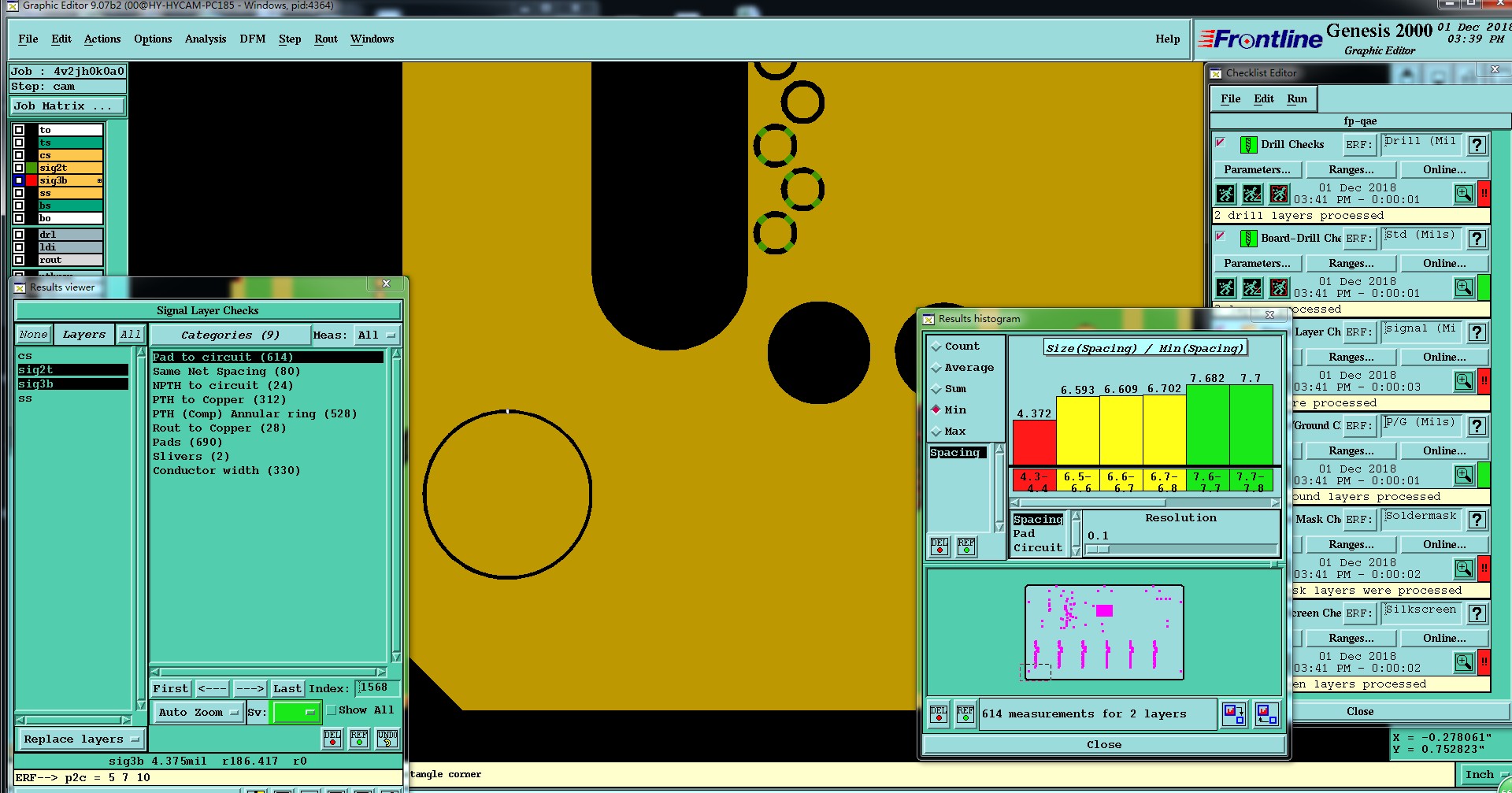Open help for Drill Checks
The height and width of the screenshot is (793, 1512).
(1477, 145)
